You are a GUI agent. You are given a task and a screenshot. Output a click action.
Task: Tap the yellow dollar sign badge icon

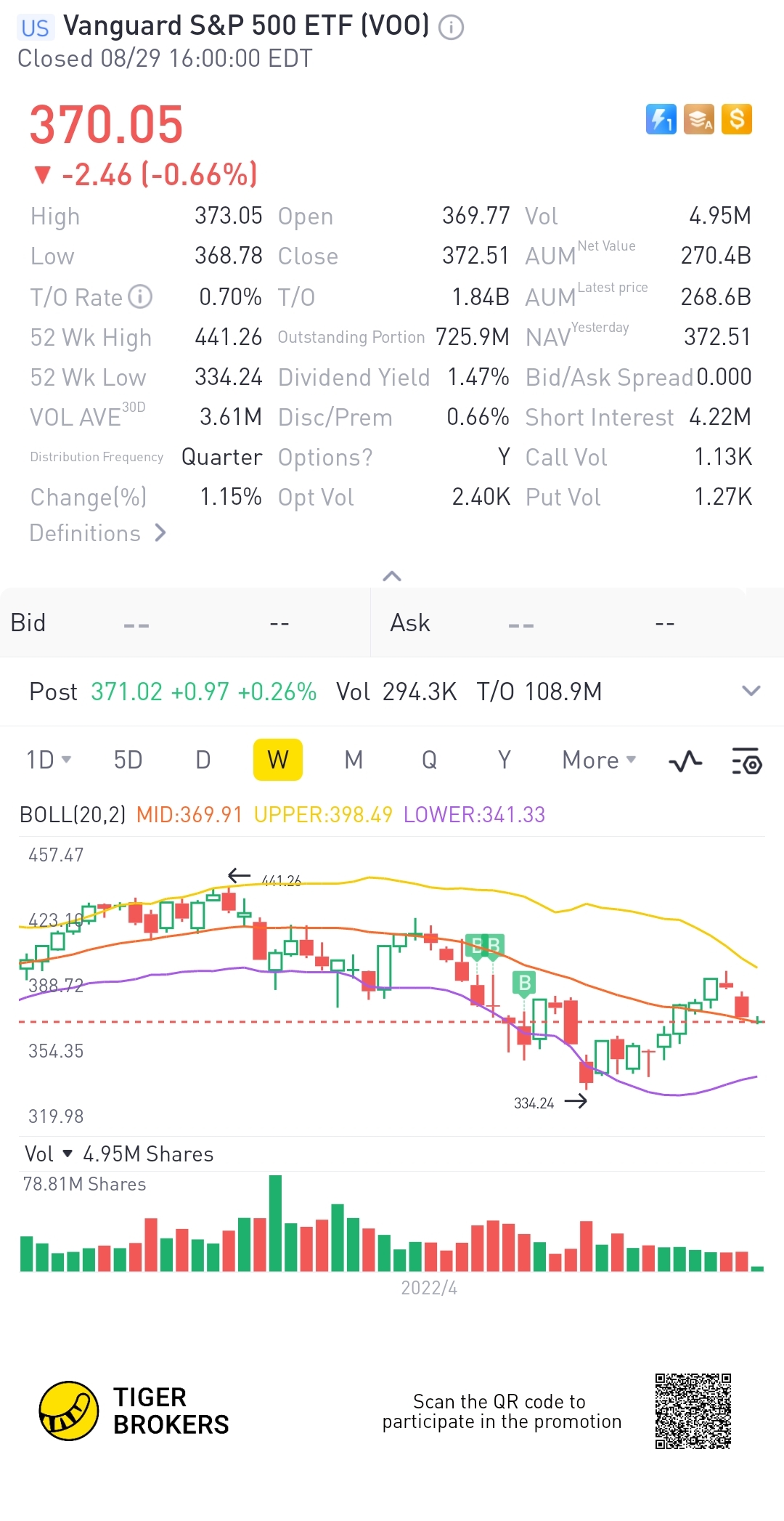point(737,119)
